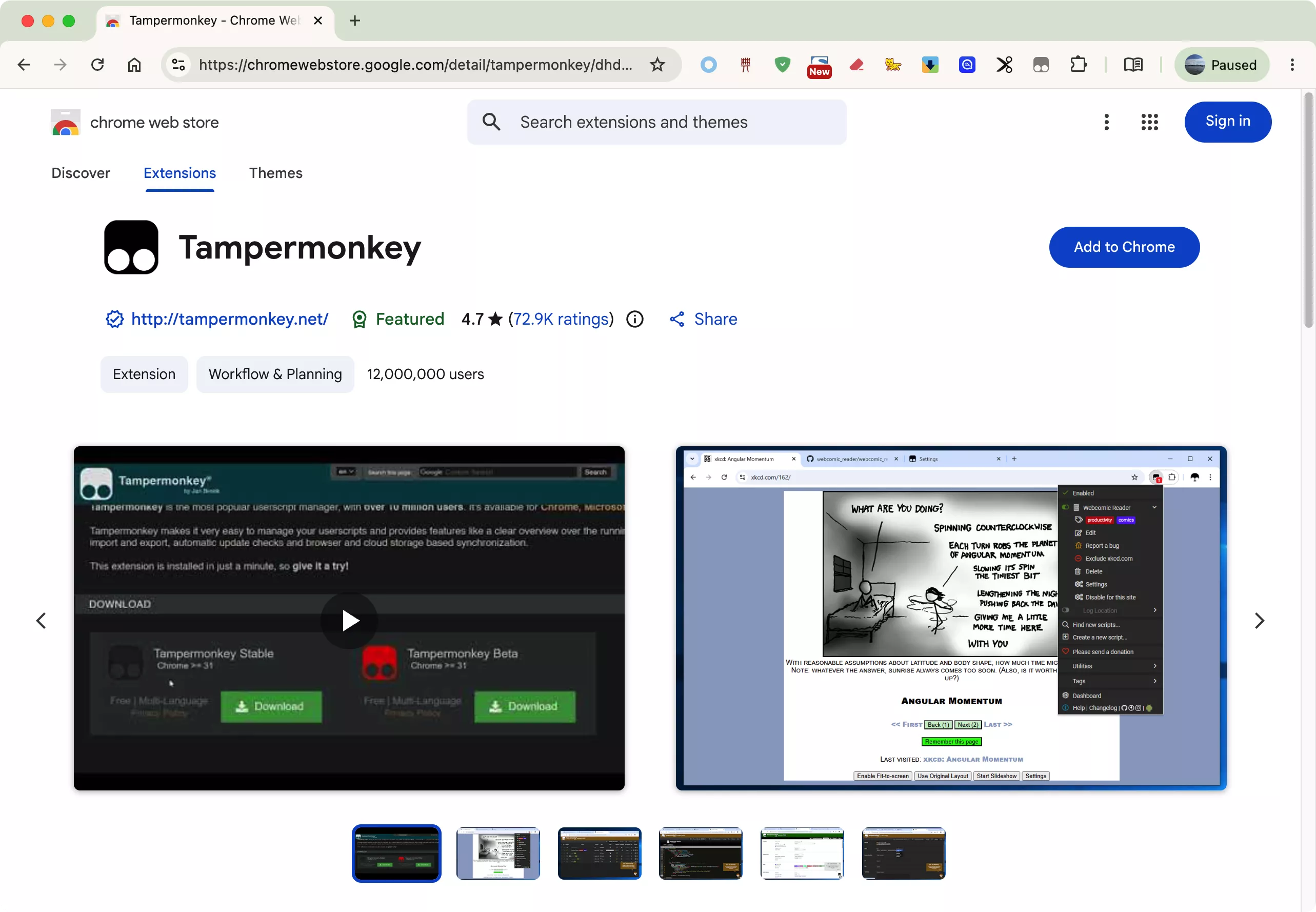Close the Tampermonkey Chrome Web Store tab
The image size is (1316, 912).
coord(318,21)
